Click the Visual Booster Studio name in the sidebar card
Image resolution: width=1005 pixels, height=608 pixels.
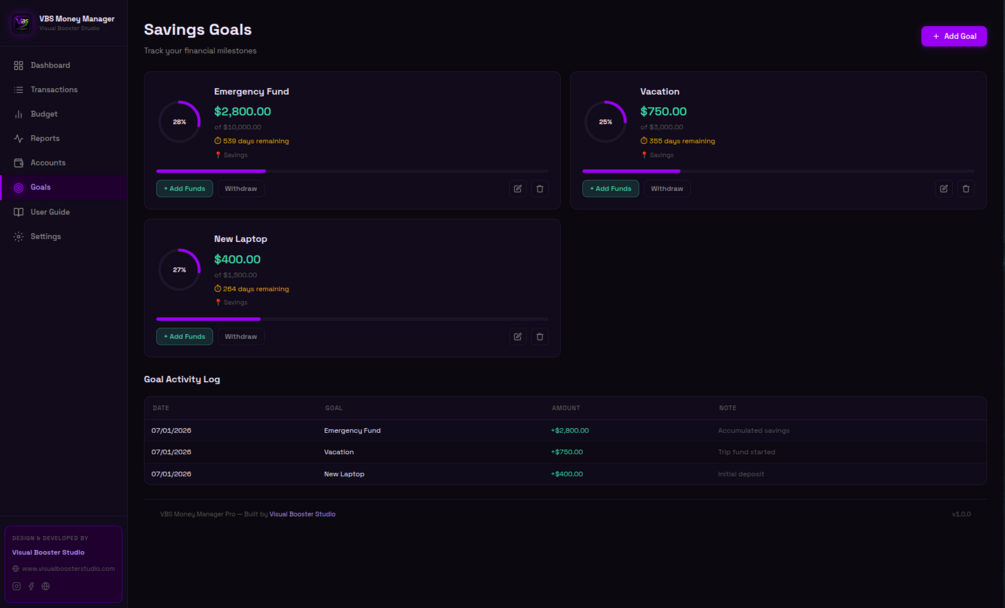pyautogui.click(x=48, y=552)
